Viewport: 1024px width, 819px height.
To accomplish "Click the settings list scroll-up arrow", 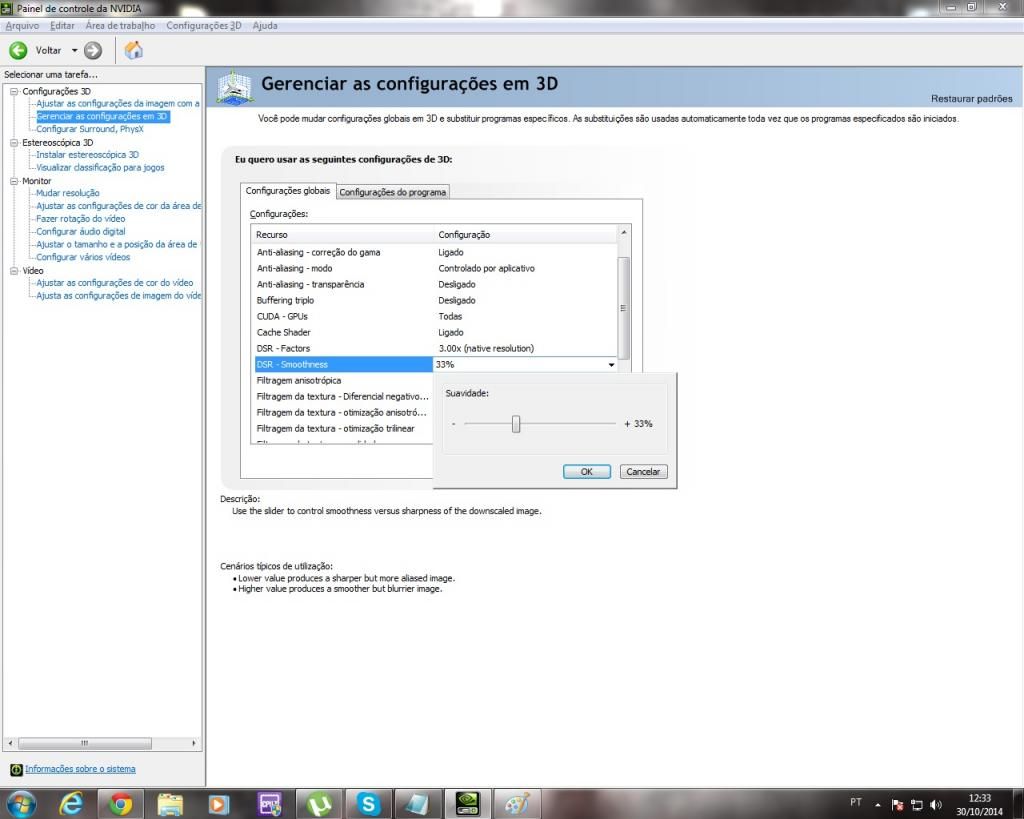I will [x=624, y=233].
